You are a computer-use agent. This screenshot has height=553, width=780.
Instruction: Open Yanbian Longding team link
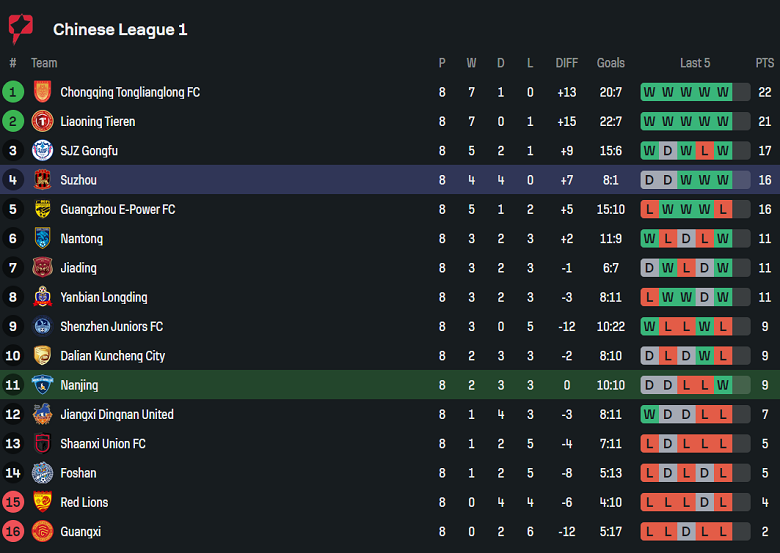click(103, 297)
